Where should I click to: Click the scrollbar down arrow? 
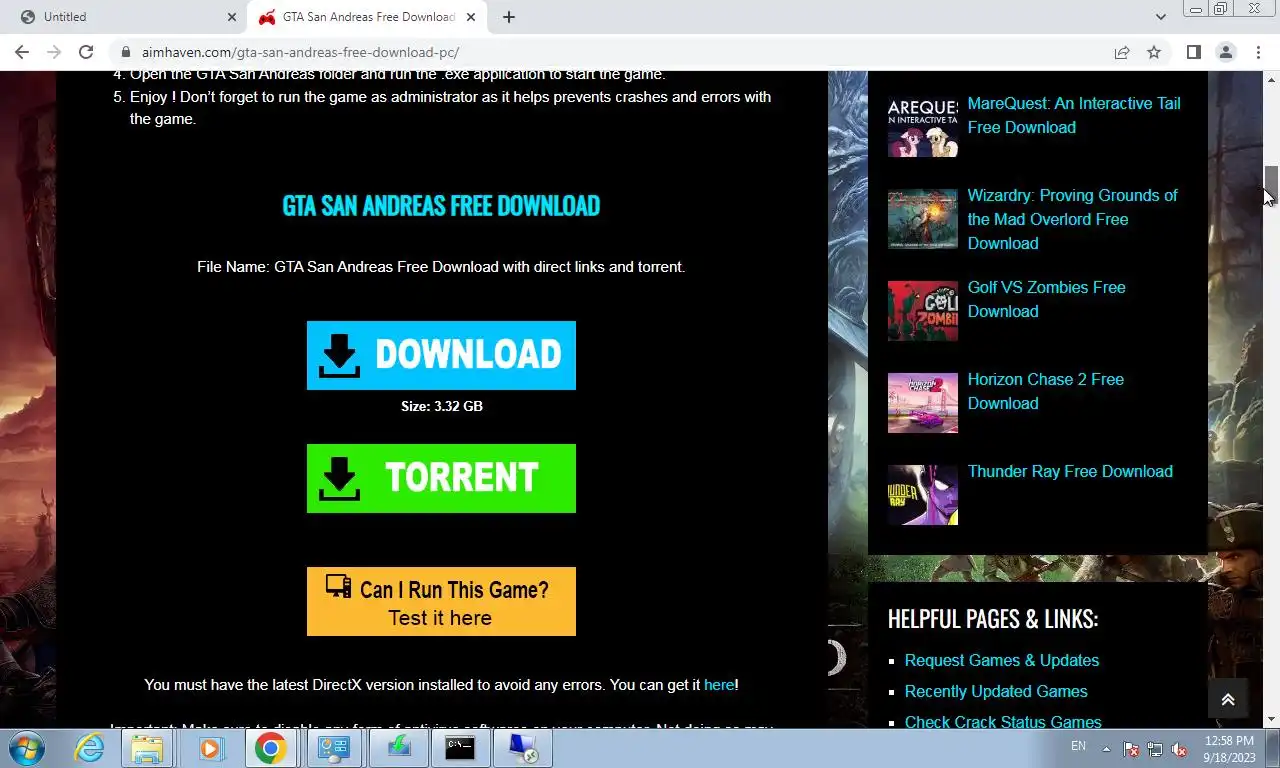tap(1271, 720)
